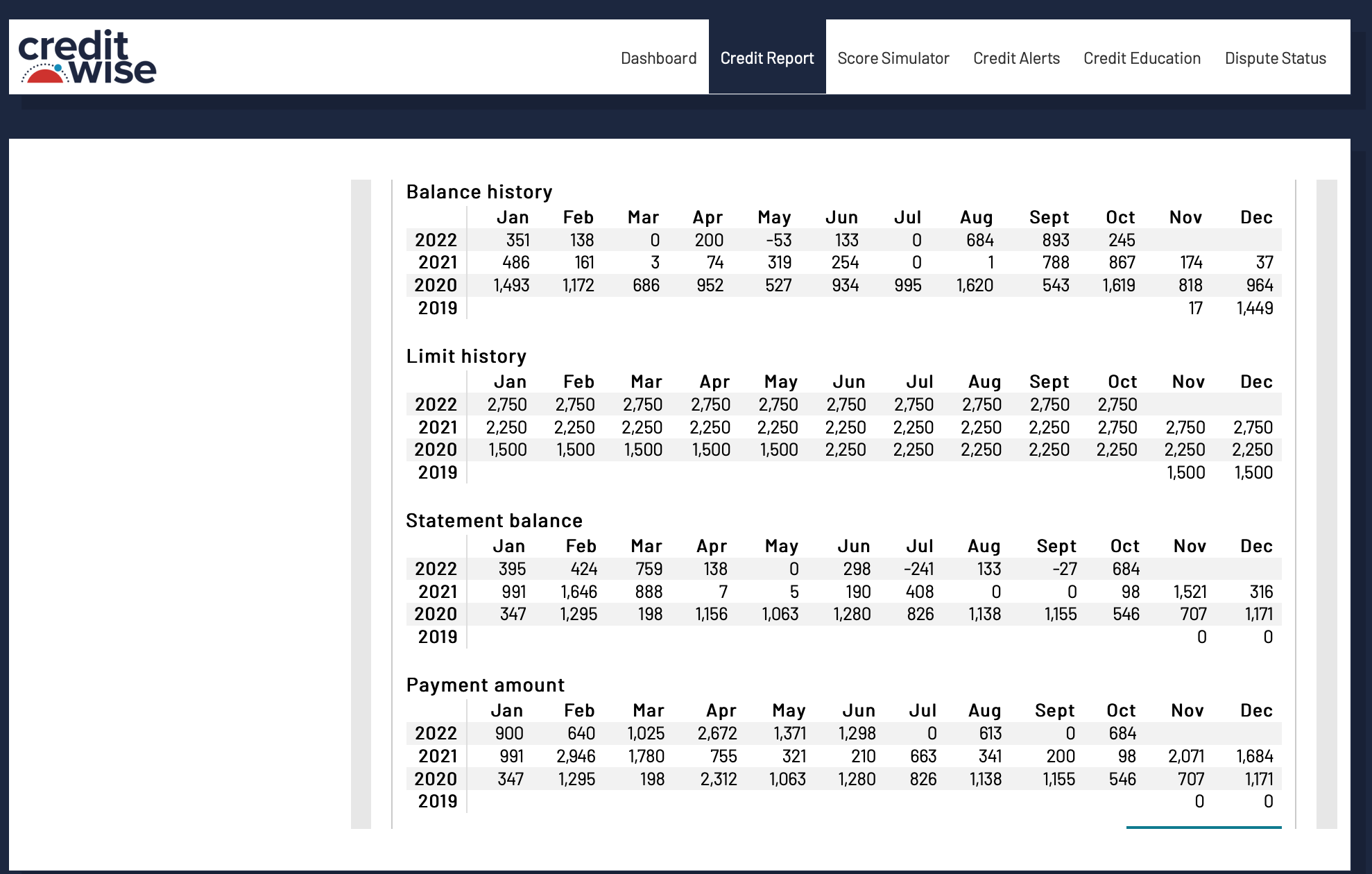Click 2019 row label in Limit history
The width and height of the screenshot is (1372, 874).
pos(437,472)
